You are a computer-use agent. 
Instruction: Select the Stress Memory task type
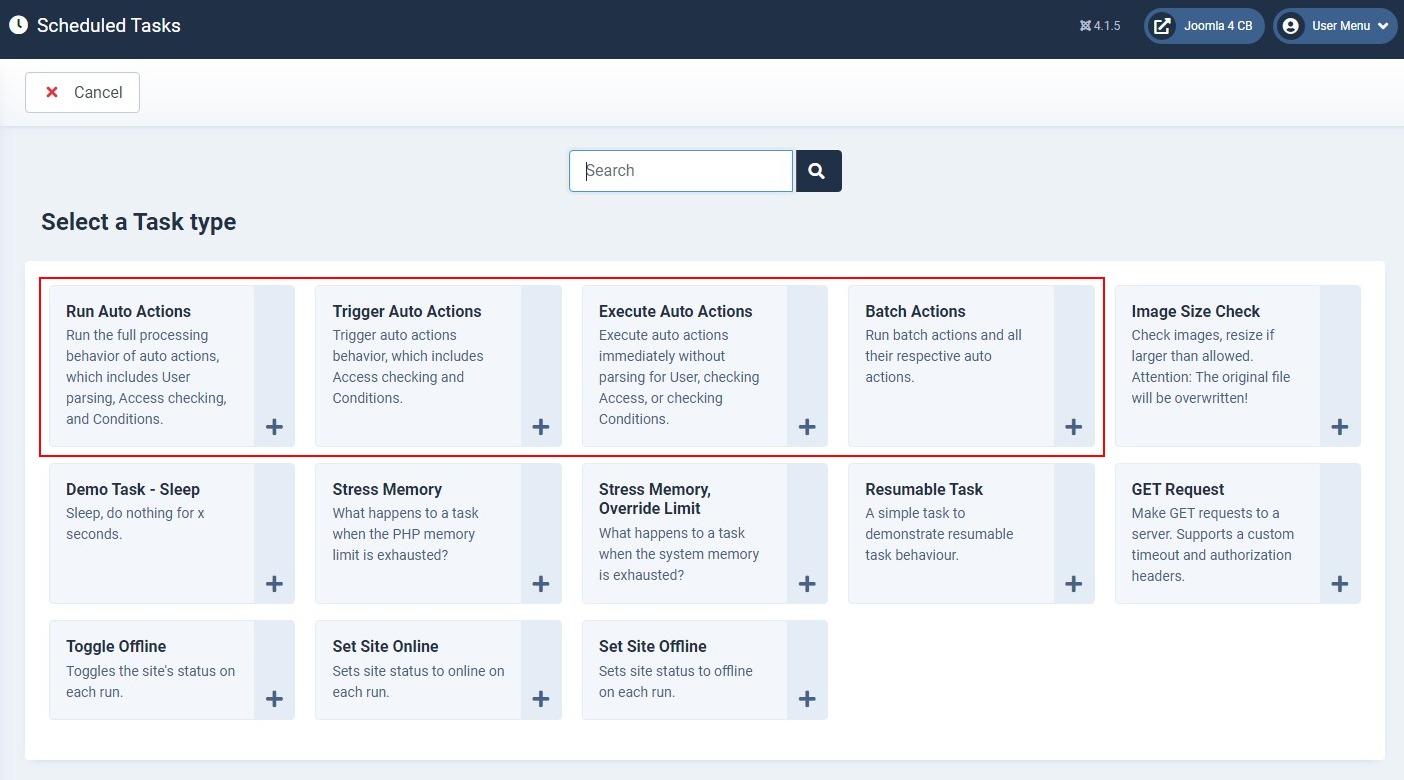click(x=438, y=533)
